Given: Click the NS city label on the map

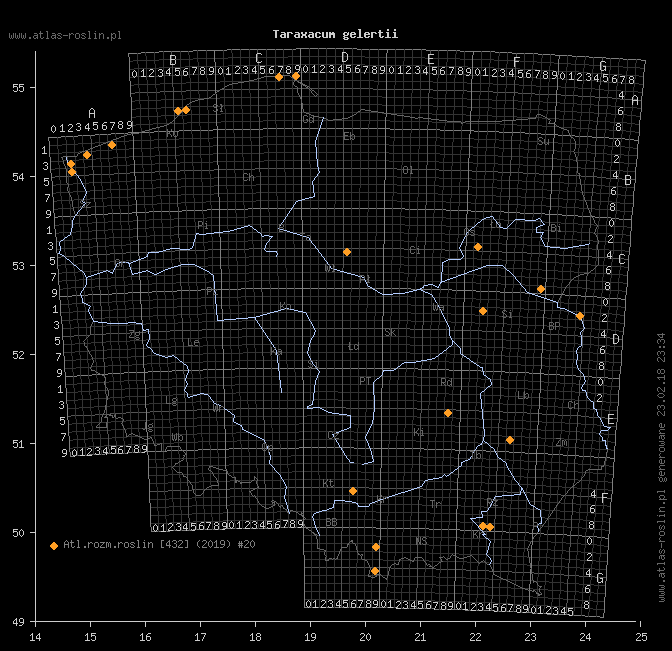Looking at the screenshot, I should click(421, 541).
